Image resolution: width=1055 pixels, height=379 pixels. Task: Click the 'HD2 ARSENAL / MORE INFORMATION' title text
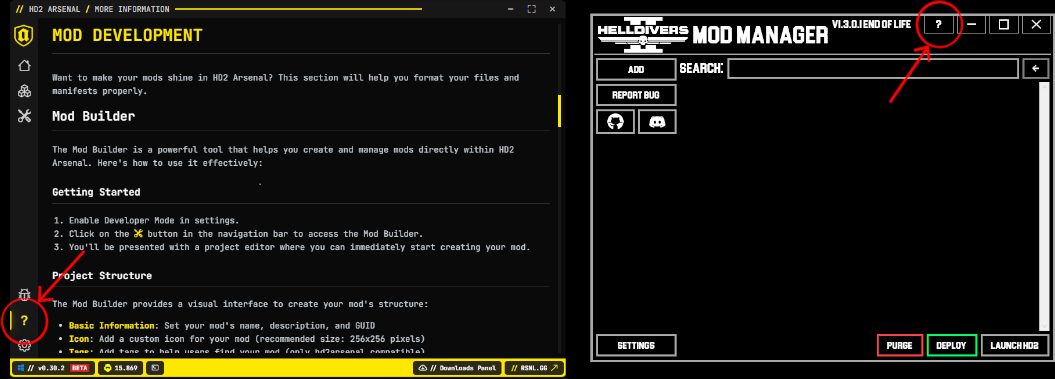[x=99, y=9]
